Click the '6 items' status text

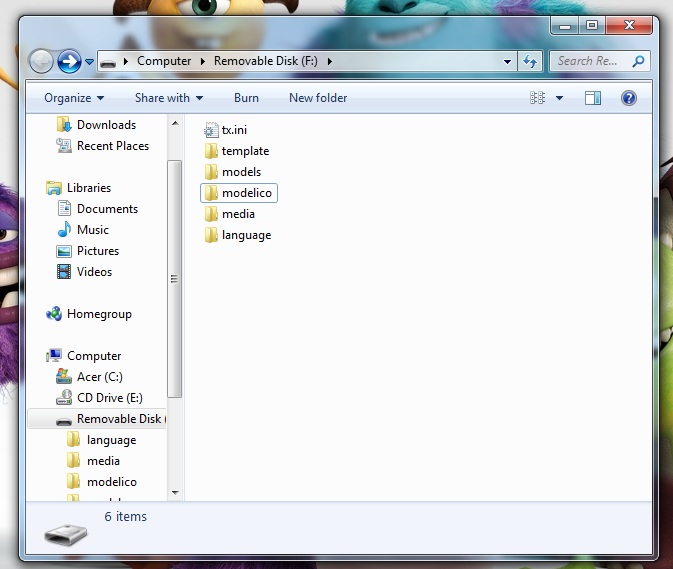coord(125,517)
